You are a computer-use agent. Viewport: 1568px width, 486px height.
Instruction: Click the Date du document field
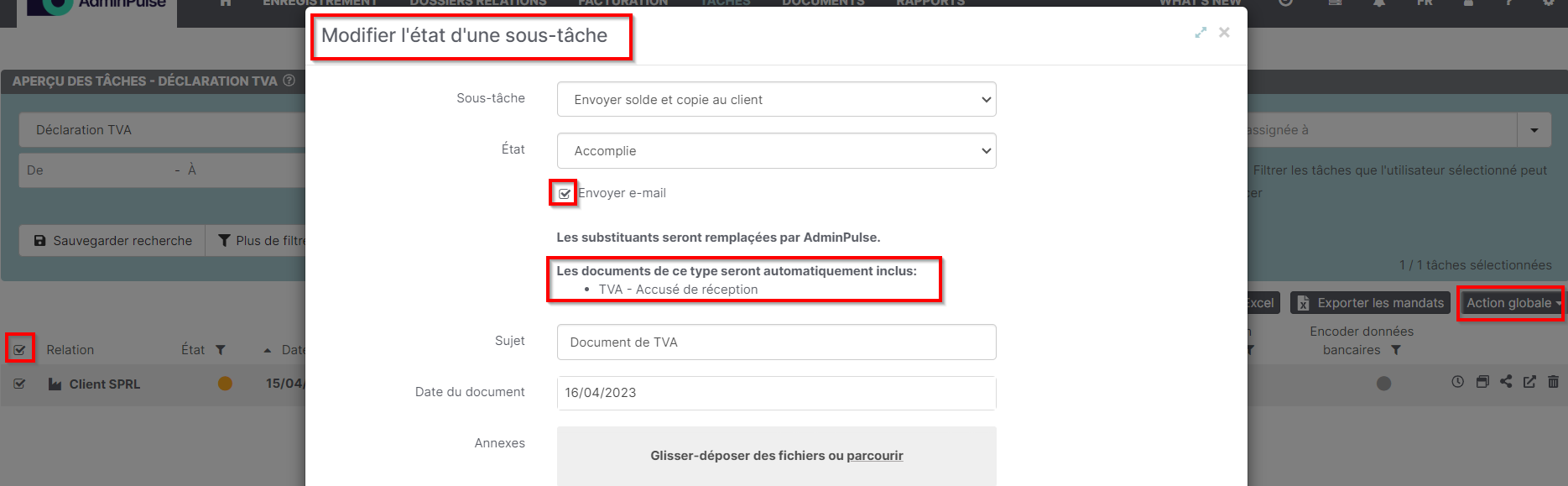pos(776,393)
